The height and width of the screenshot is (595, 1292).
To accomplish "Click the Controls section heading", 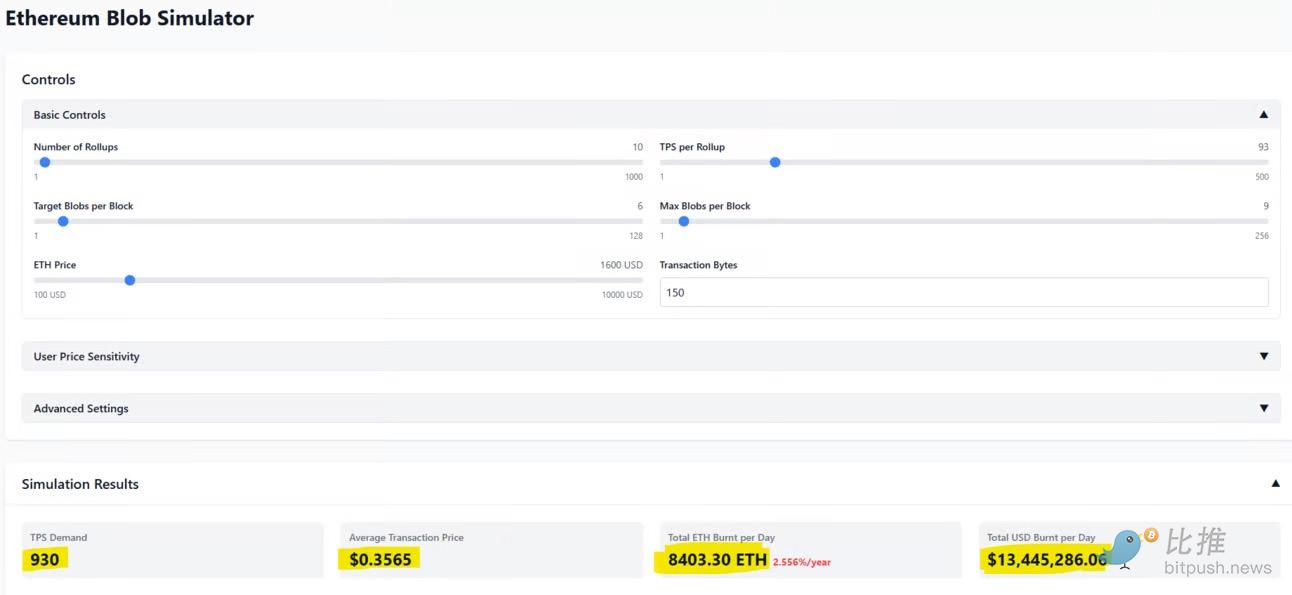I will point(49,79).
